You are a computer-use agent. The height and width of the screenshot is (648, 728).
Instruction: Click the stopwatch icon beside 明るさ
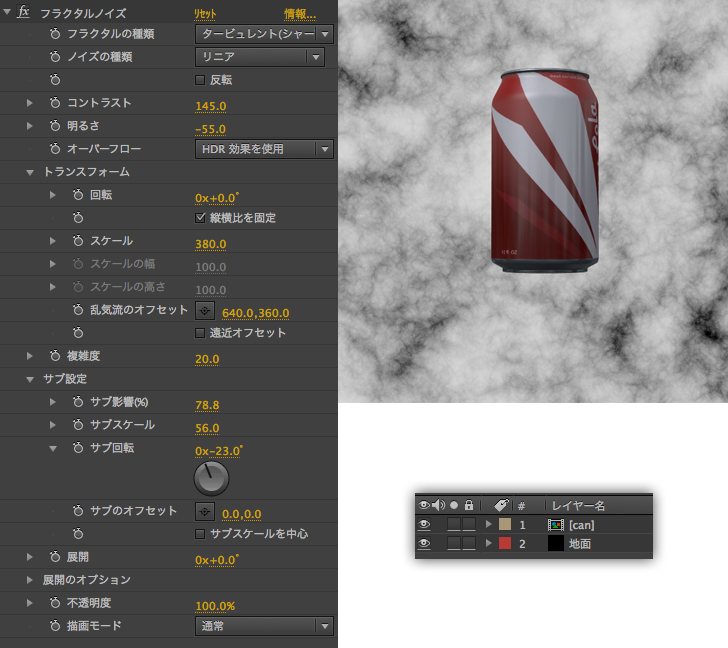point(55,127)
